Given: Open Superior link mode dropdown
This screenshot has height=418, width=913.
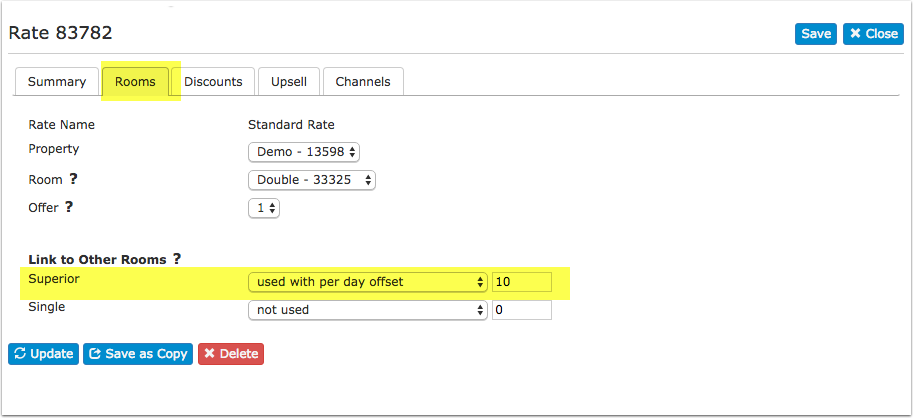Looking at the screenshot, I should [367, 282].
